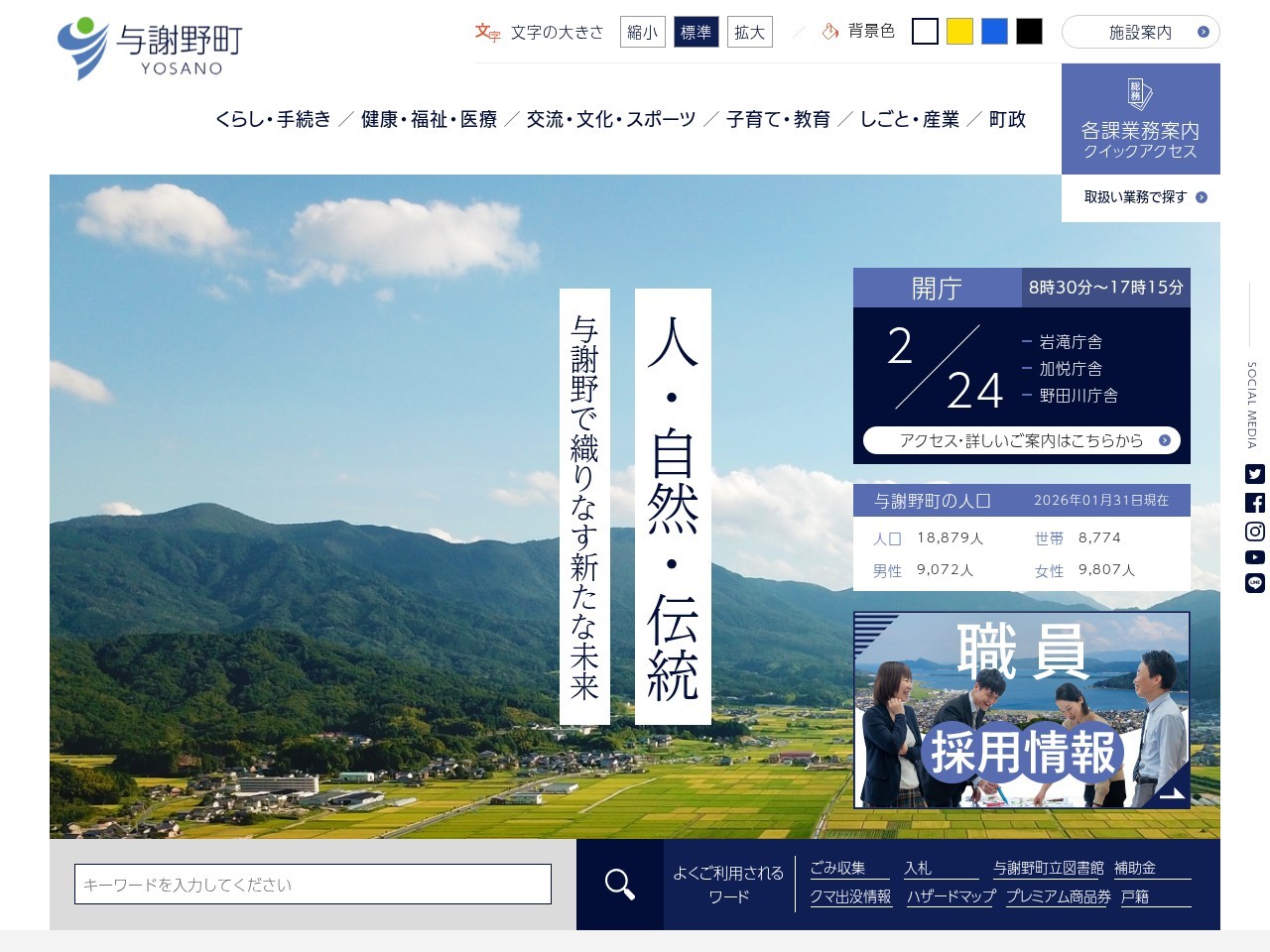Open アクセス・詳しいご案内 via the arrow
Screen dimensions: 1270x952
click(1164, 440)
